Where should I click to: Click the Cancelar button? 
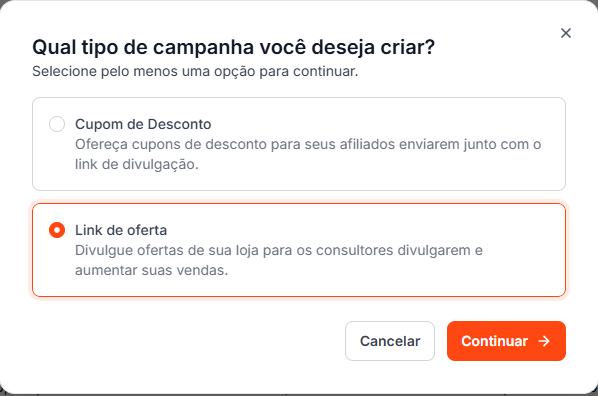[390, 341]
